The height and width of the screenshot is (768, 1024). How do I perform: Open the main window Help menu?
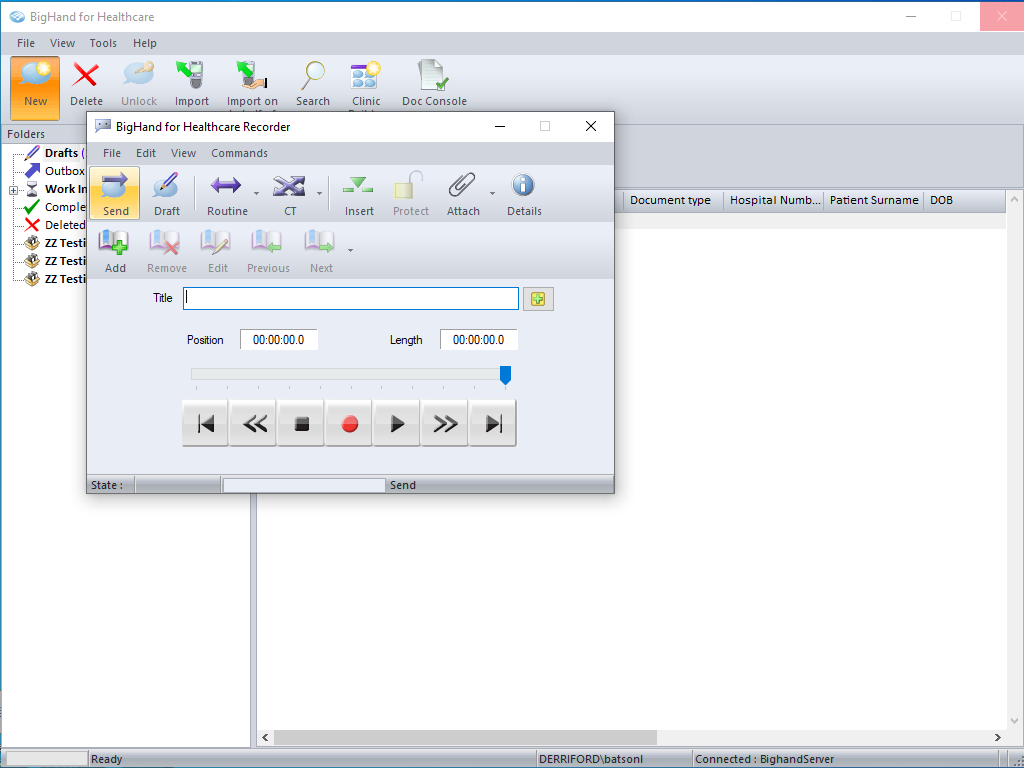click(x=144, y=43)
